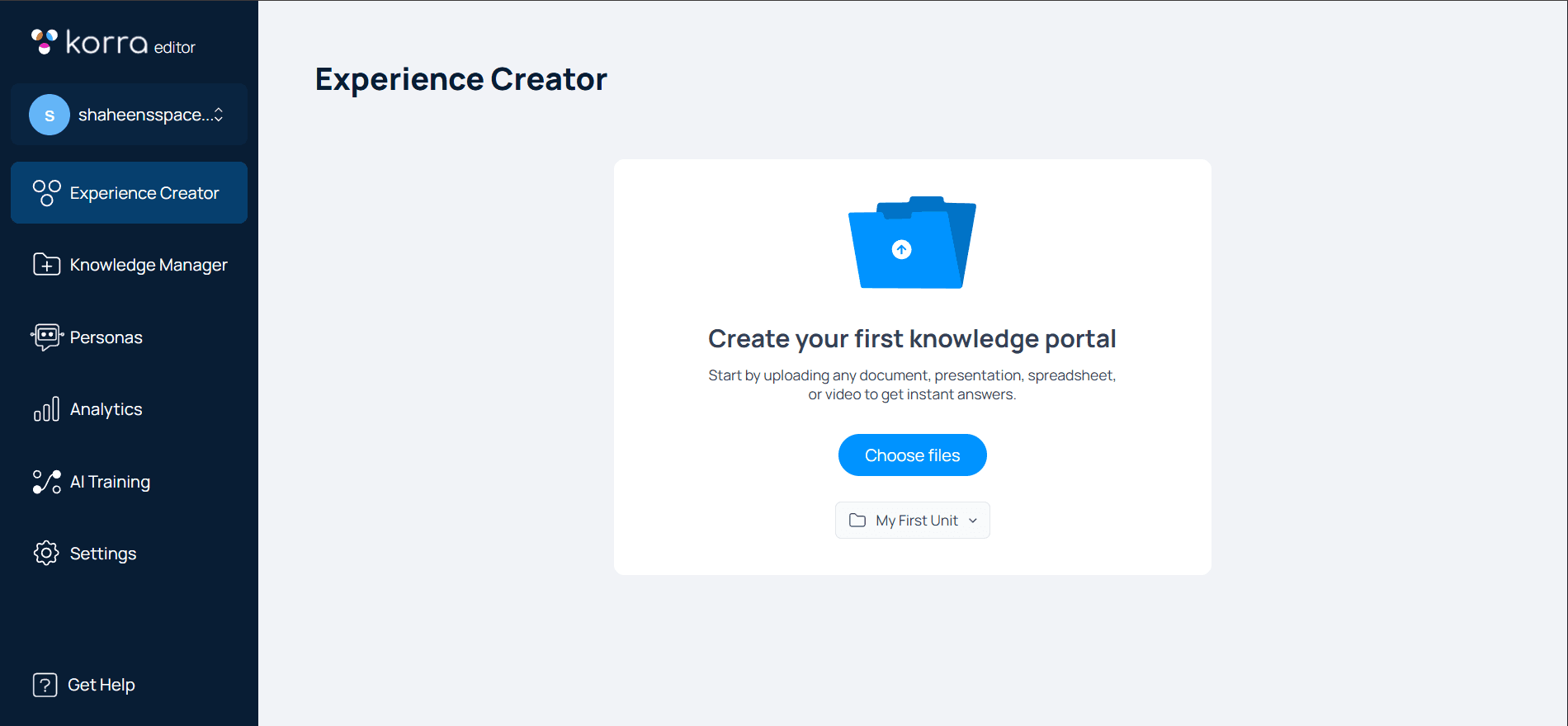Expand the workspace switcher up-down chevron
Screen dimensions: 1568x726
219,115
